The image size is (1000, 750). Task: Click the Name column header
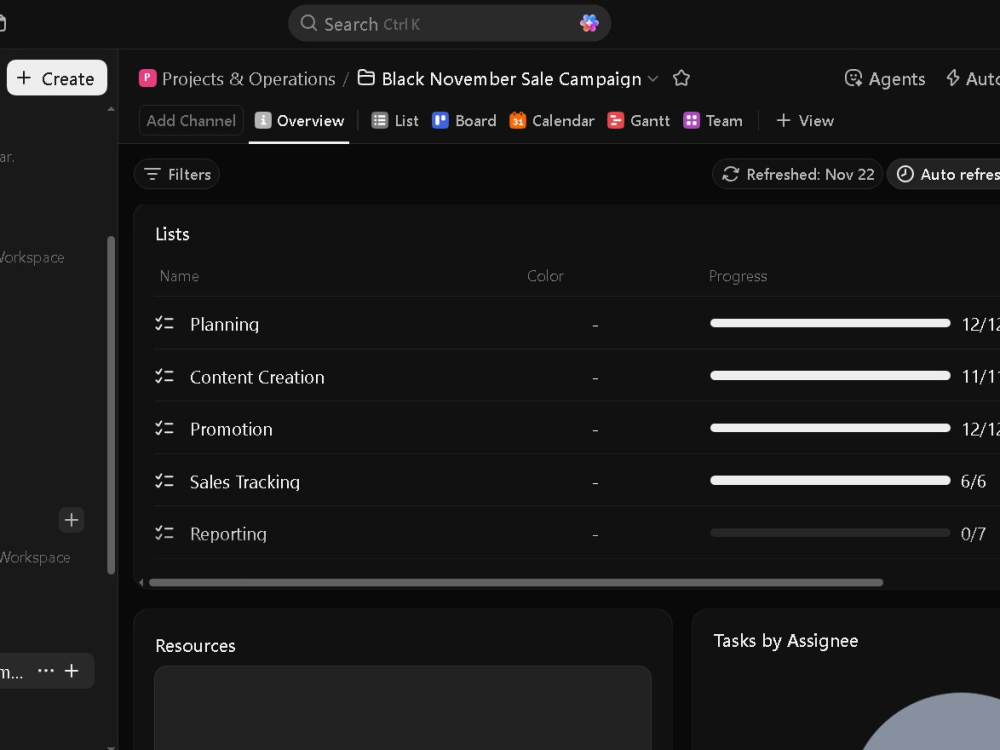coord(179,276)
